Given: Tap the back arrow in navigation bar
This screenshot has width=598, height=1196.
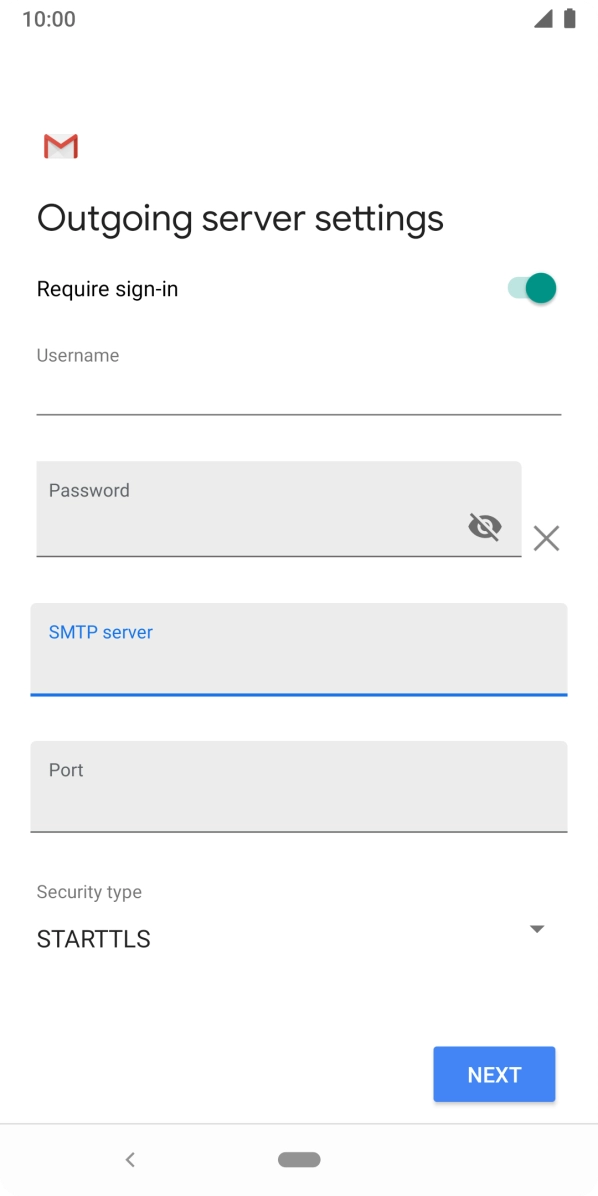Looking at the screenshot, I should click(x=130, y=1159).
